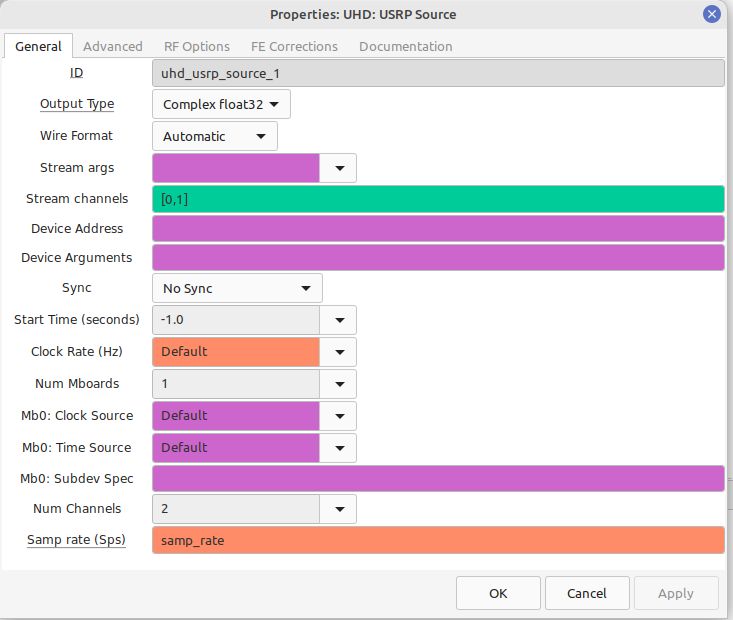Click the Start Time field showing -1.0
Viewport: 733px width, 620px height.
[236, 320]
